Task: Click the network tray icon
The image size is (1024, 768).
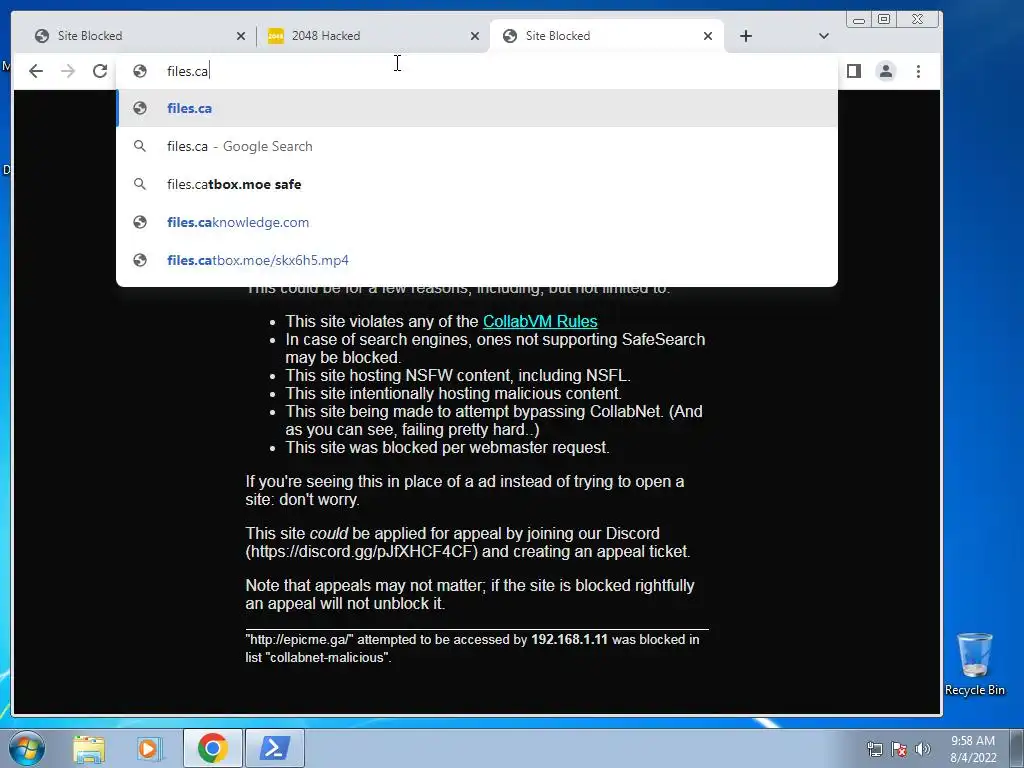Action: click(874, 749)
